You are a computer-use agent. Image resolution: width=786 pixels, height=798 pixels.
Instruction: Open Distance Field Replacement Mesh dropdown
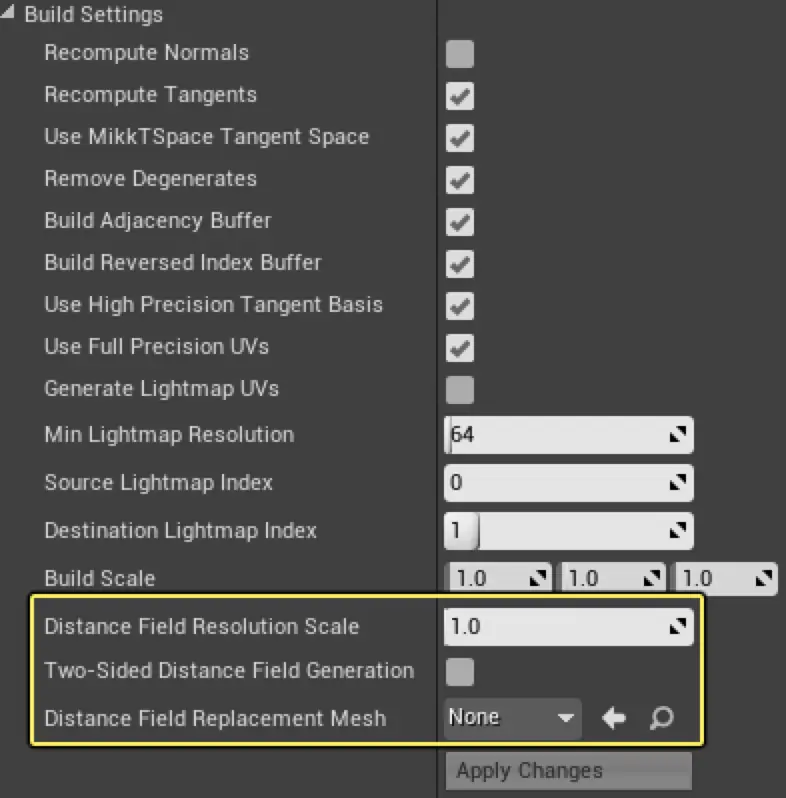pyautogui.click(x=513, y=718)
